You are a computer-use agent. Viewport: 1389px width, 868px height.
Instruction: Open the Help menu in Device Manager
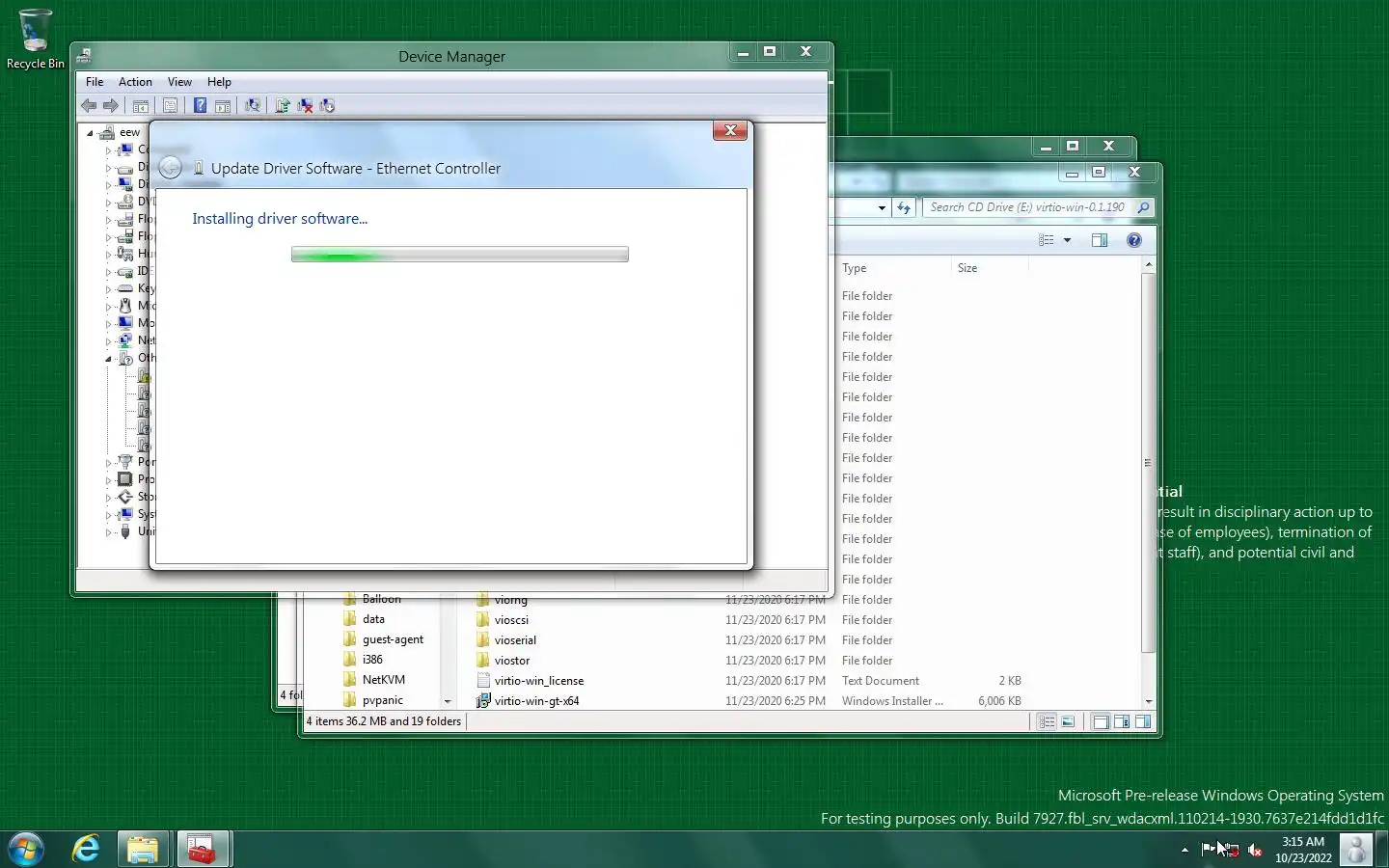tap(219, 82)
